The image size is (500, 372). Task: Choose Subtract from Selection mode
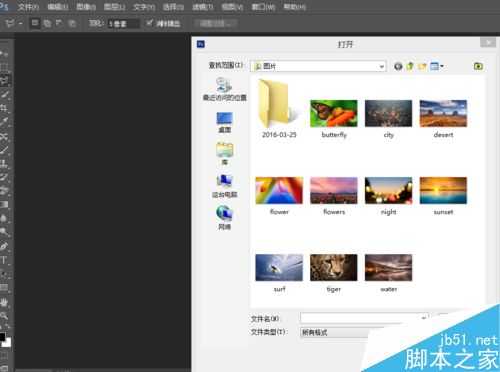coord(59,23)
